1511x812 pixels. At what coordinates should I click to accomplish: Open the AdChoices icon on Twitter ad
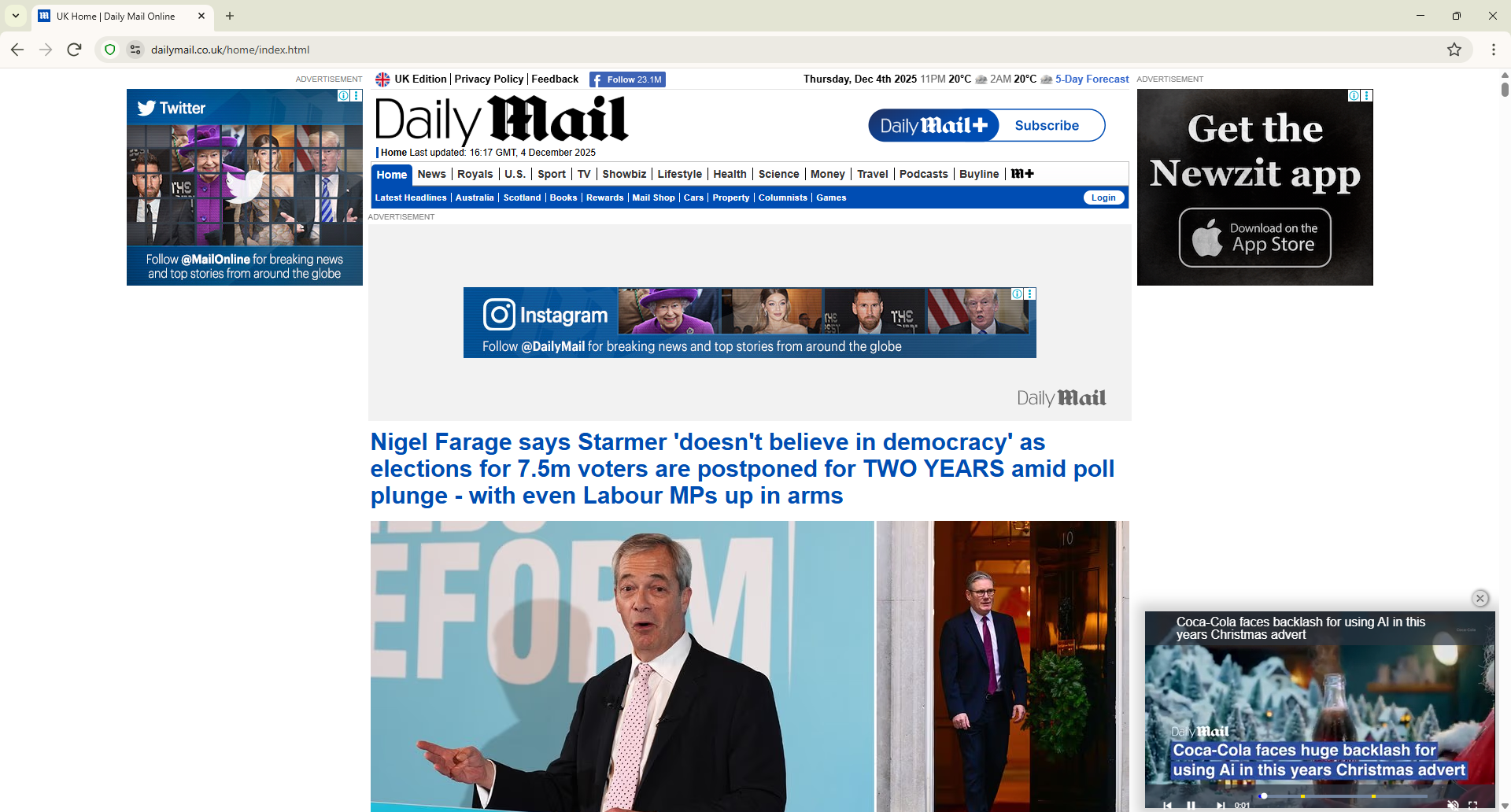[343, 95]
